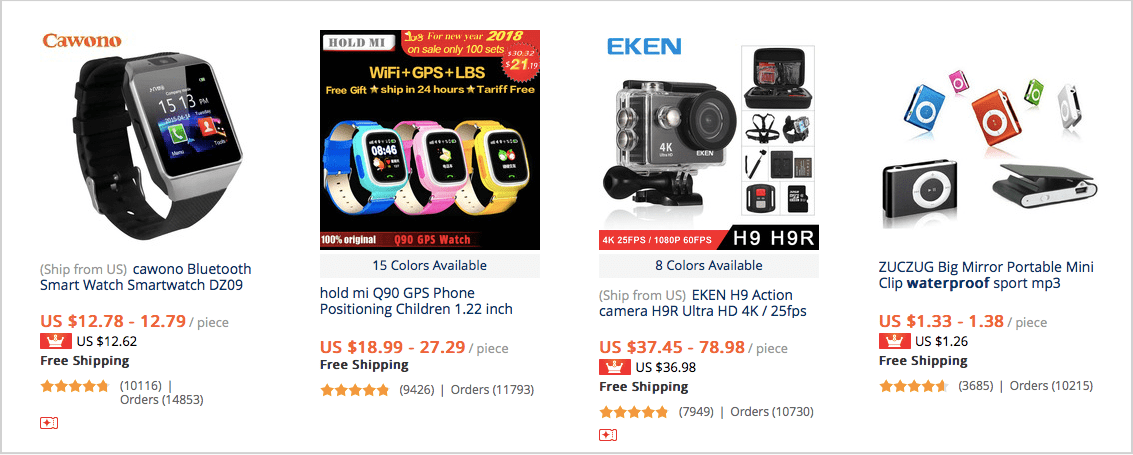Viewport: 1133px width, 455px height.
Task: Show the 15 Colors Available options
Action: point(430,265)
